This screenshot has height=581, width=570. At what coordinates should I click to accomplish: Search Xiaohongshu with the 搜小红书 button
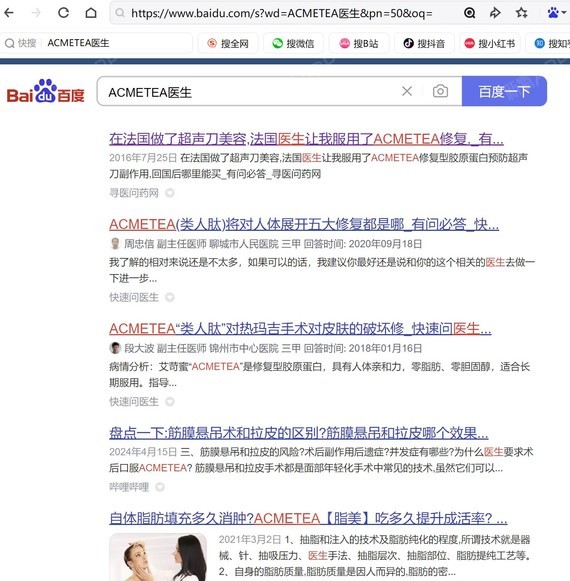490,43
